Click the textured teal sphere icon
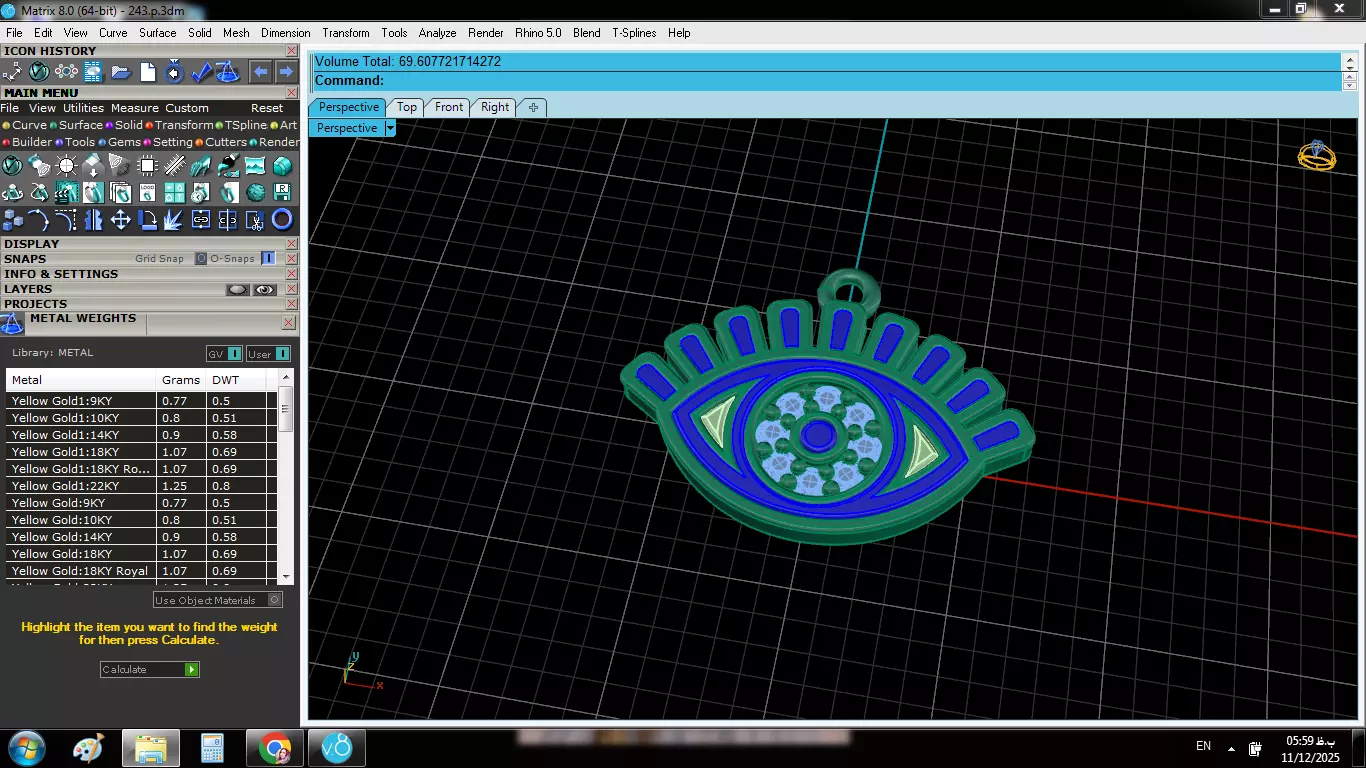Viewport: 1366px width, 768px height. (256, 193)
